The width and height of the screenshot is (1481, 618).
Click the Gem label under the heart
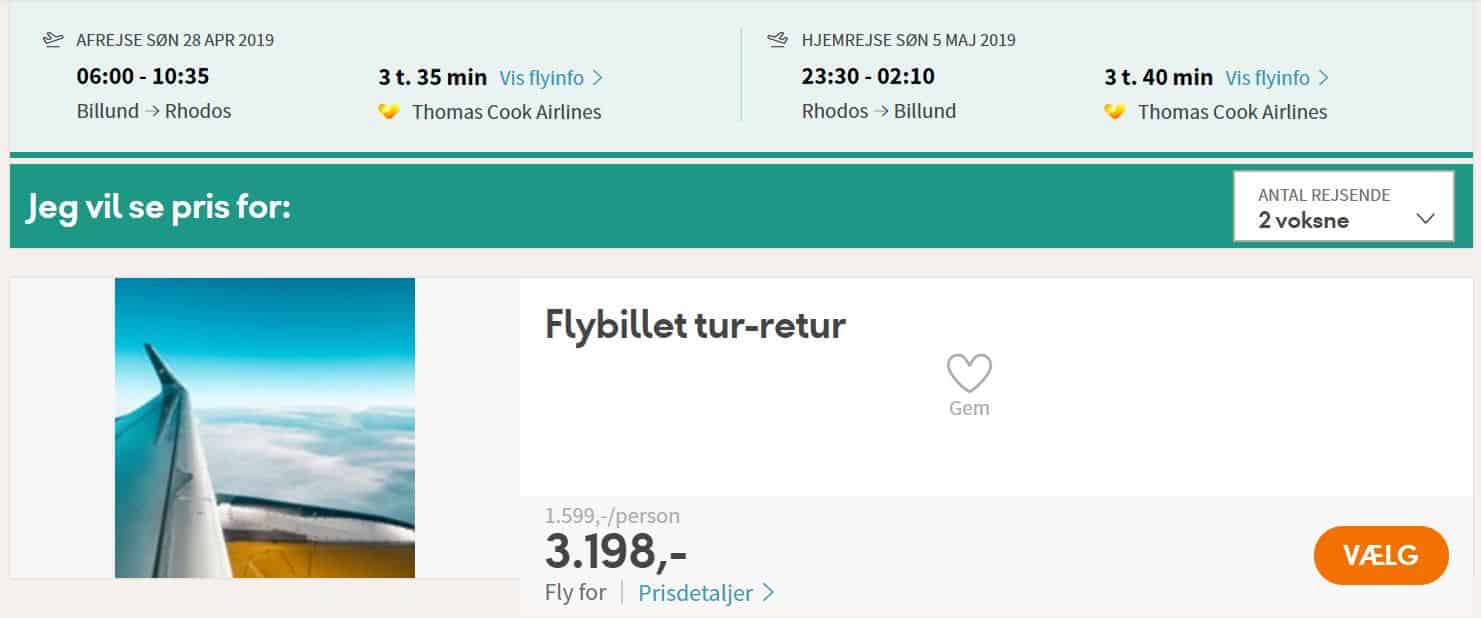tap(969, 408)
